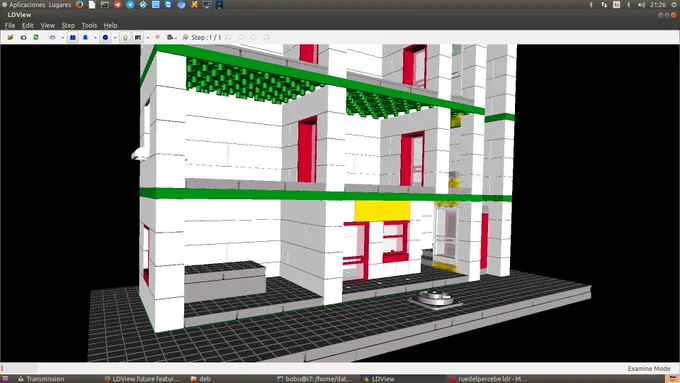Reload the model using green refresh icon

click(x=36, y=37)
